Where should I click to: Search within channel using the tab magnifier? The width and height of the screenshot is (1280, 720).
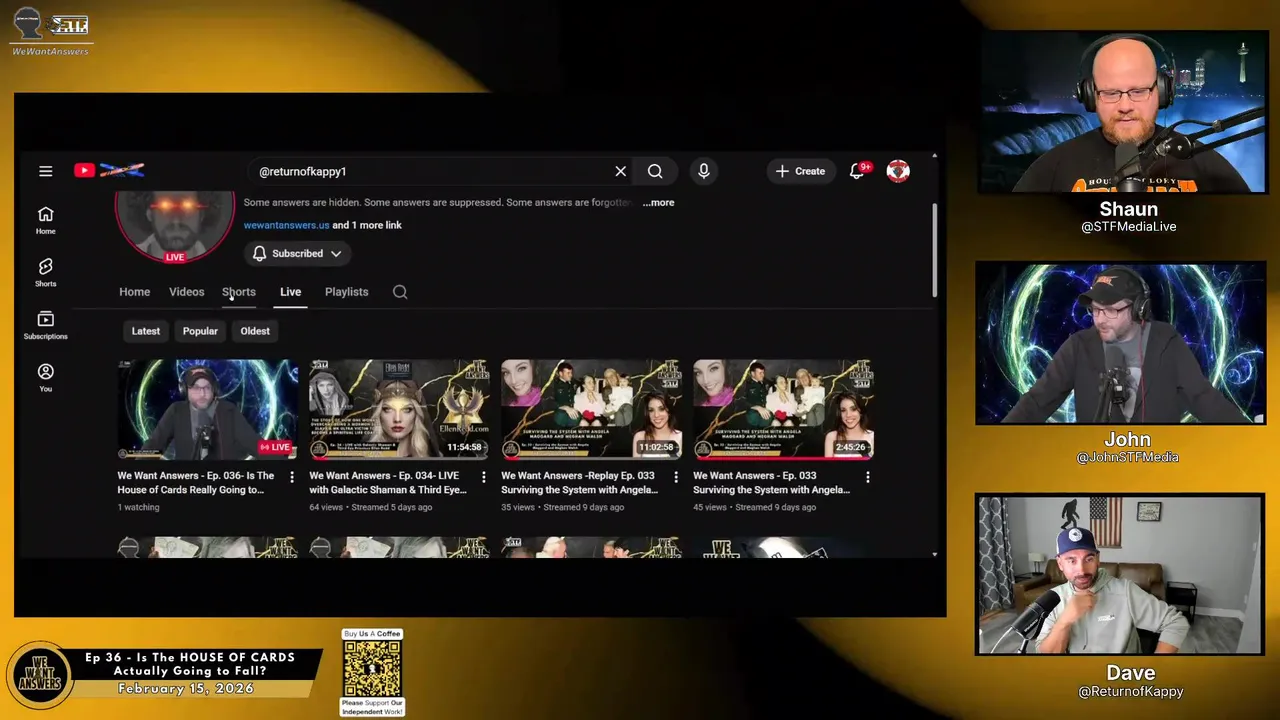coord(400,292)
